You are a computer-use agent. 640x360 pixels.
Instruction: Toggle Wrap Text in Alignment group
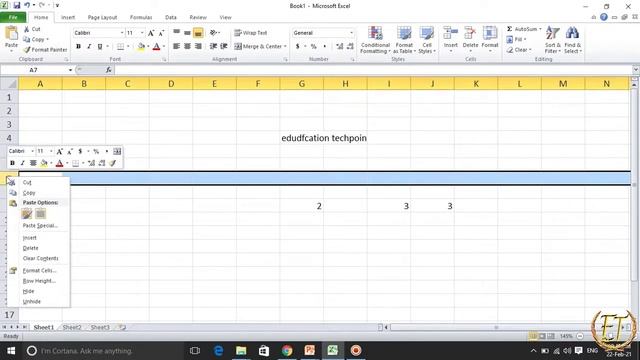(x=251, y=33)
